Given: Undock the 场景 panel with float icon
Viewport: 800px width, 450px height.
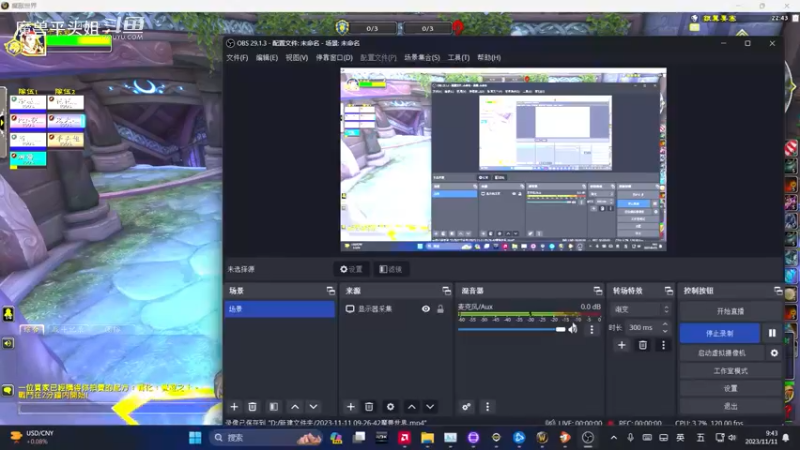Looking at the screenshot, I should [x=331, y=291].
